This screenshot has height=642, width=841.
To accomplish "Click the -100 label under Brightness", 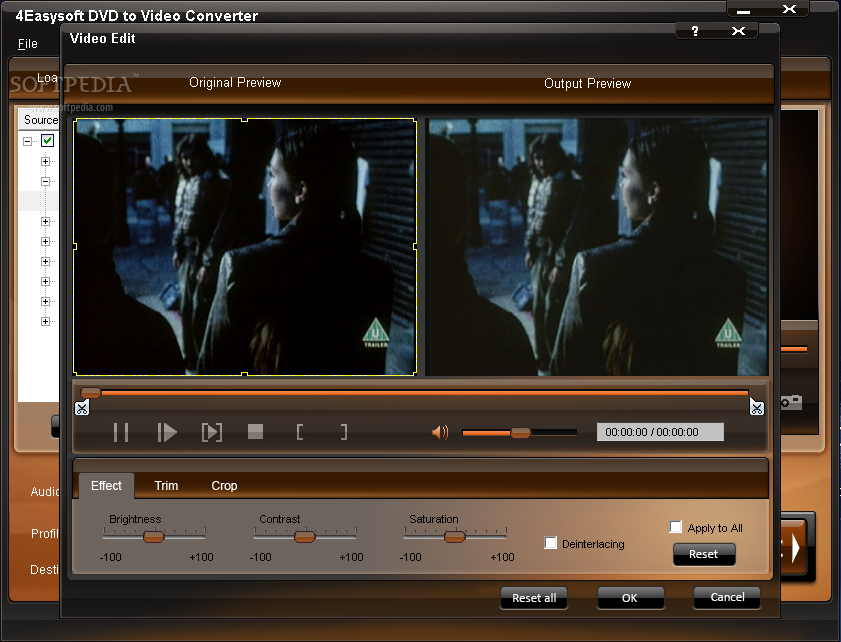I will 110,557.
